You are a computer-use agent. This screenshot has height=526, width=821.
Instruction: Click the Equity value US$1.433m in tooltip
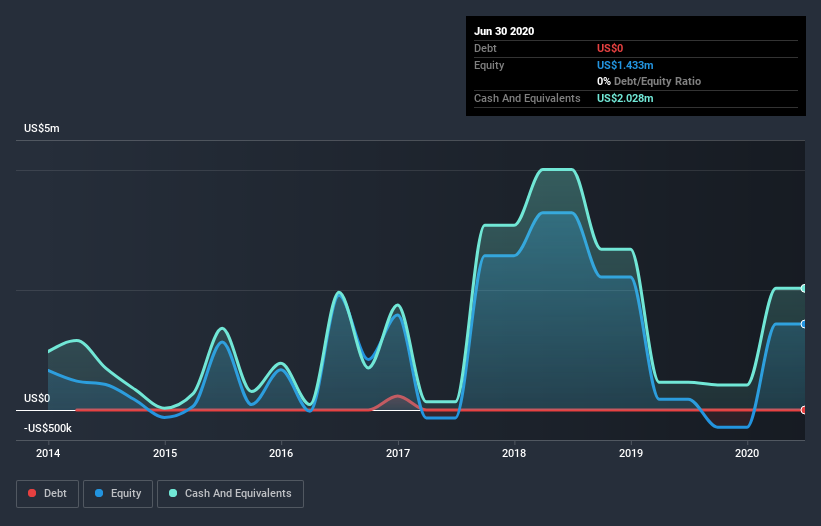coord(625,65)
